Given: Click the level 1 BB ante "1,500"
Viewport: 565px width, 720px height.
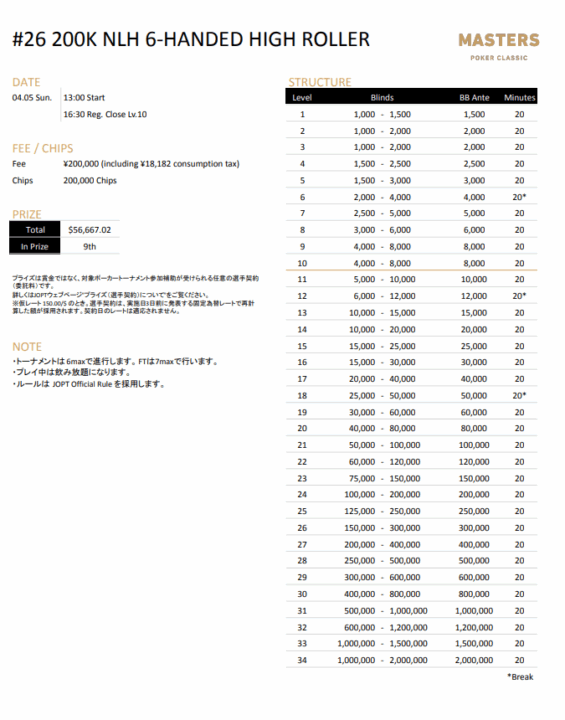Looking at the screenshot, I should pos(474,114).
